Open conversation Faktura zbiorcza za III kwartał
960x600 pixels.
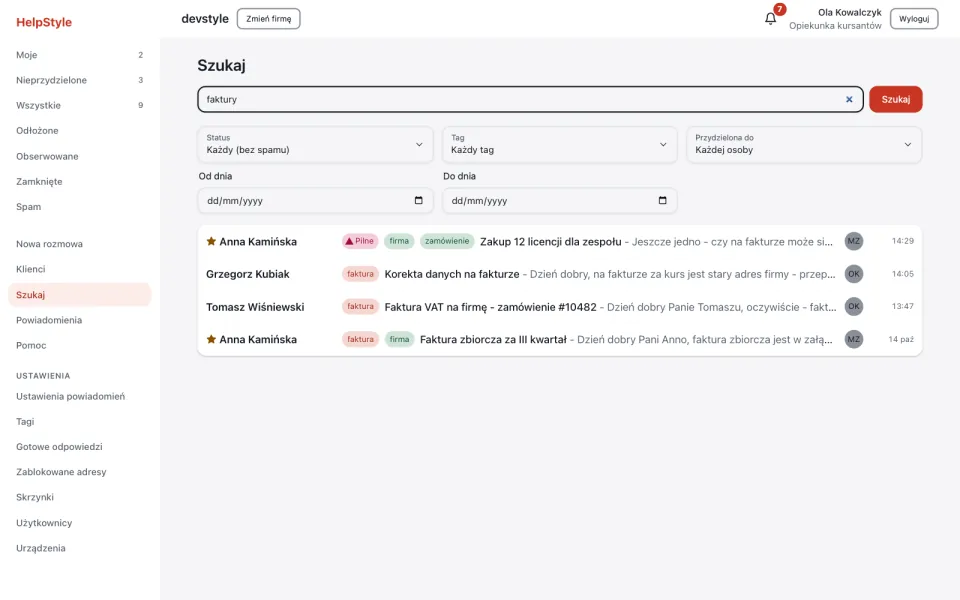coord(560,339)
